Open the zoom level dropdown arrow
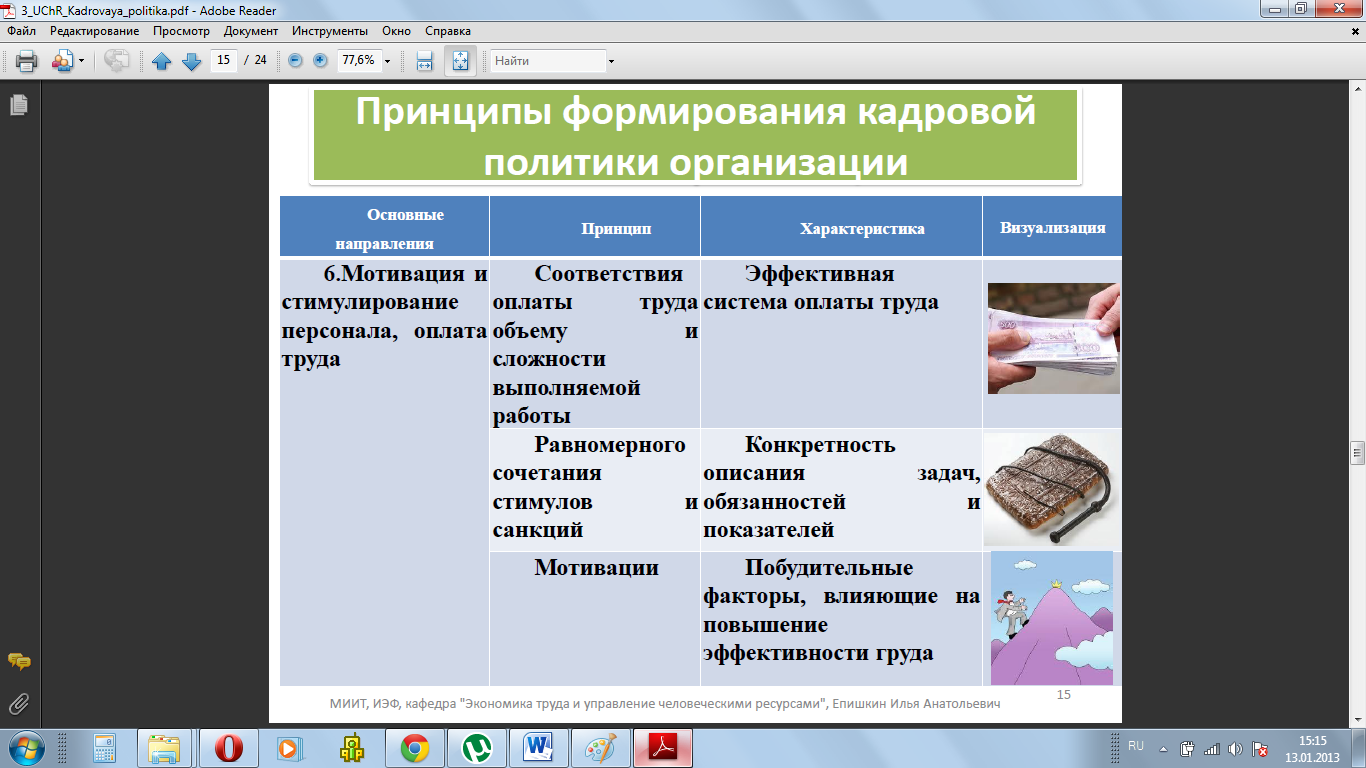1366x768 pixels. click(x=387, y=61)
